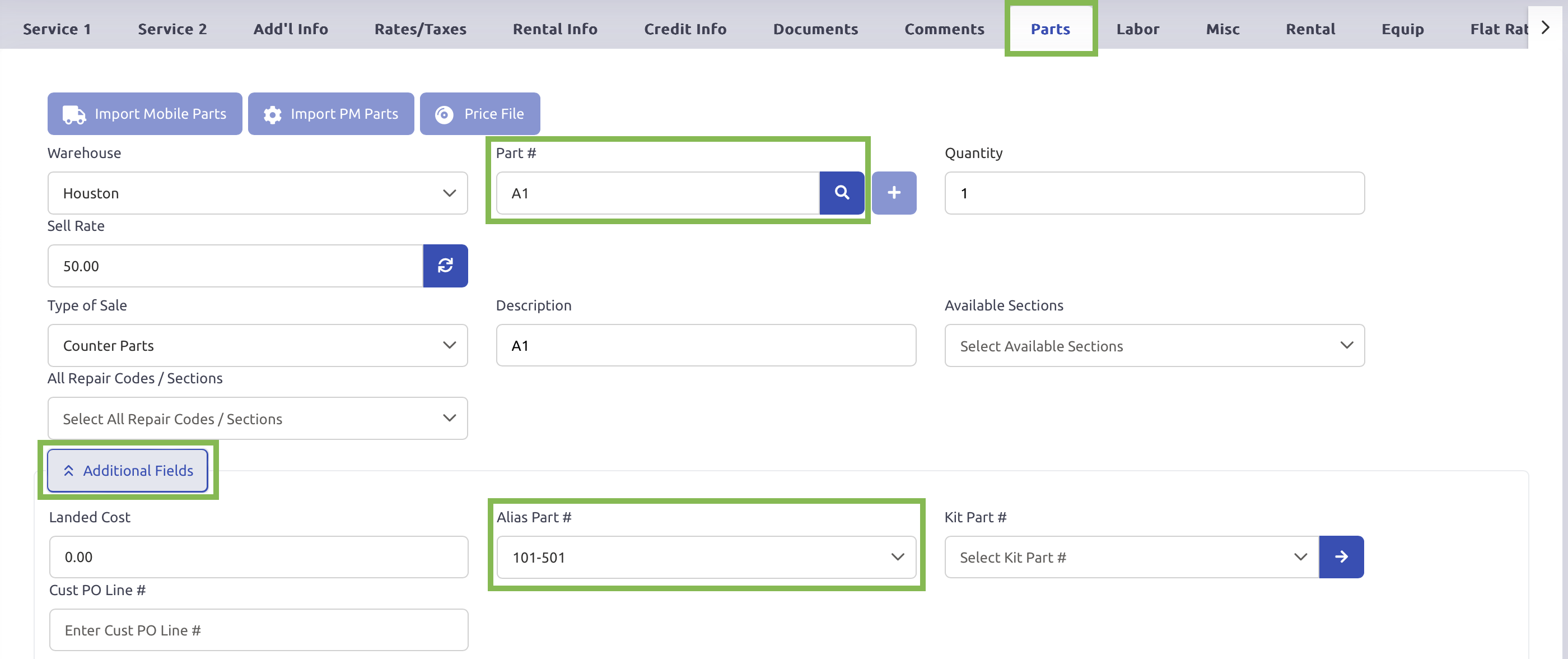Open the Select Kit Part # dropdown
Screen dimensions: 1568x659
coord(1131,556)
